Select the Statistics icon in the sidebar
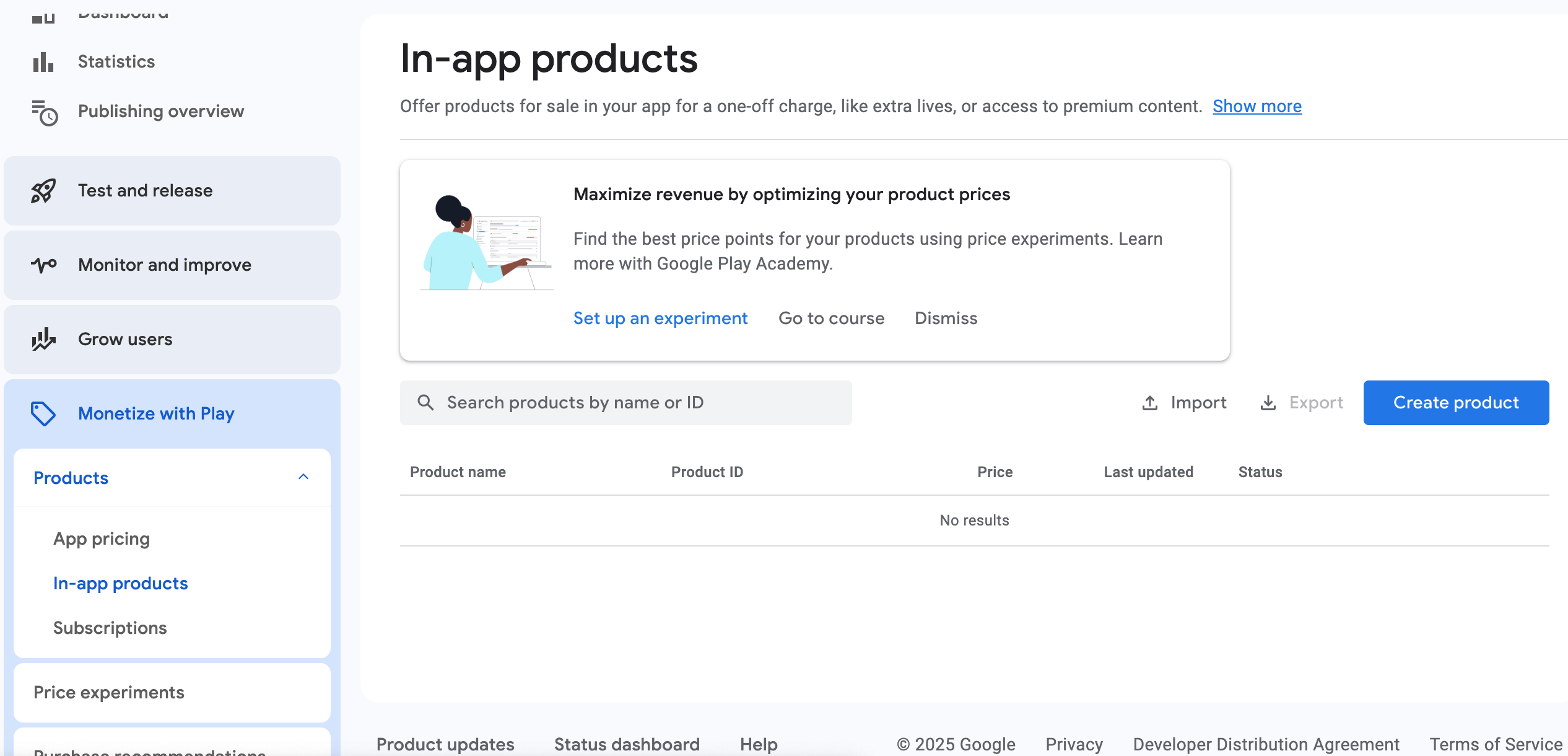Viewport: 1568px width, 756px height. click(41, 61)
